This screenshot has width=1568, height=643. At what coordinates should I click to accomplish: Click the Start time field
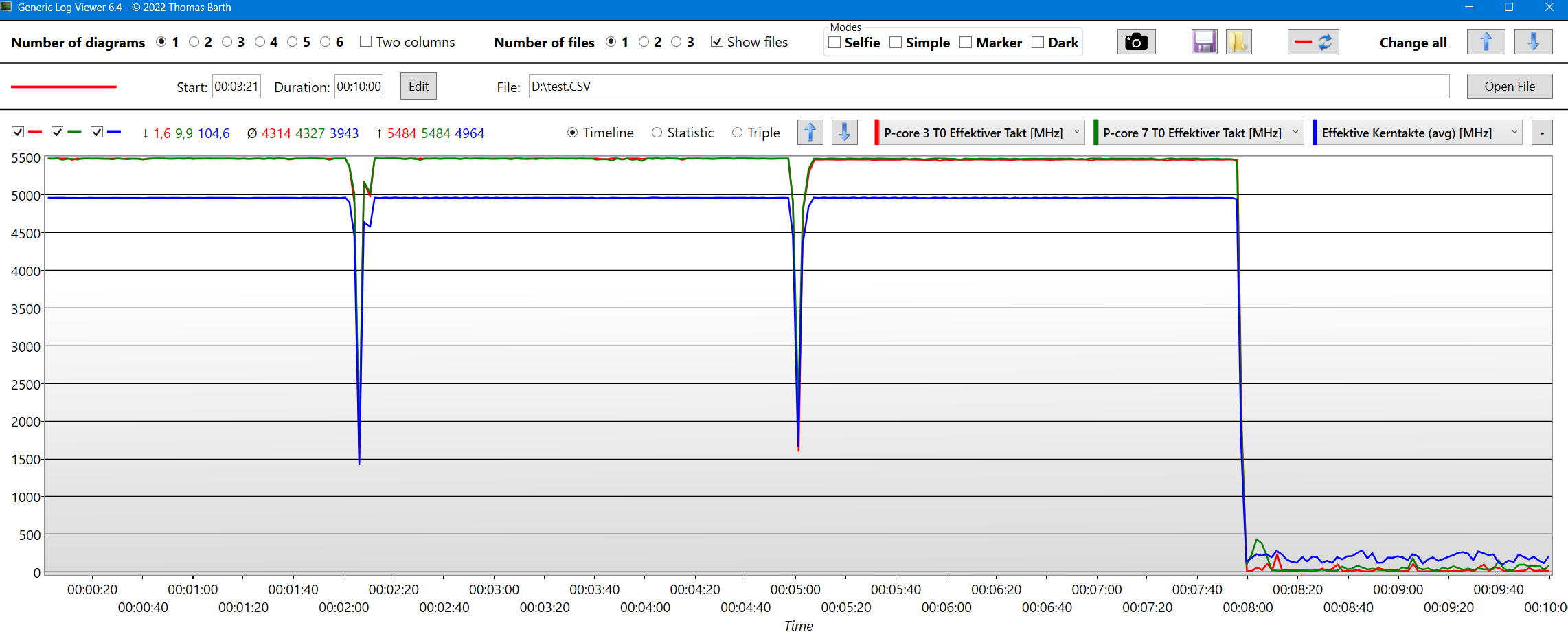click(x=236, y=87)
